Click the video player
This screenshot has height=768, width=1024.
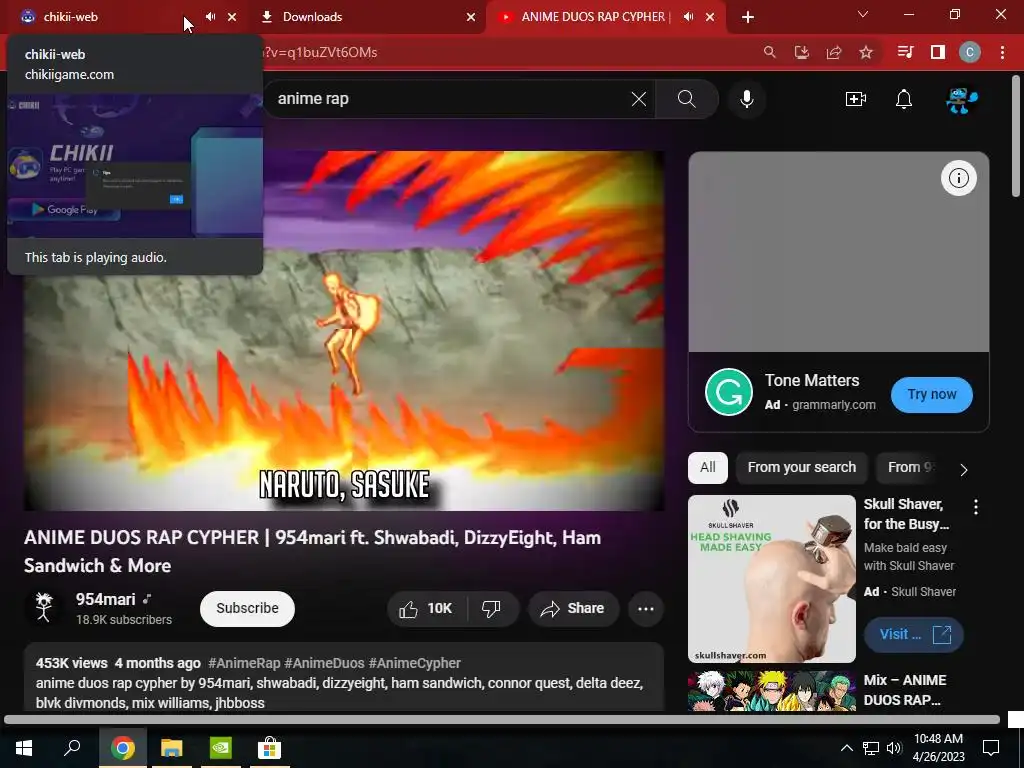click(x=344, y=330)
